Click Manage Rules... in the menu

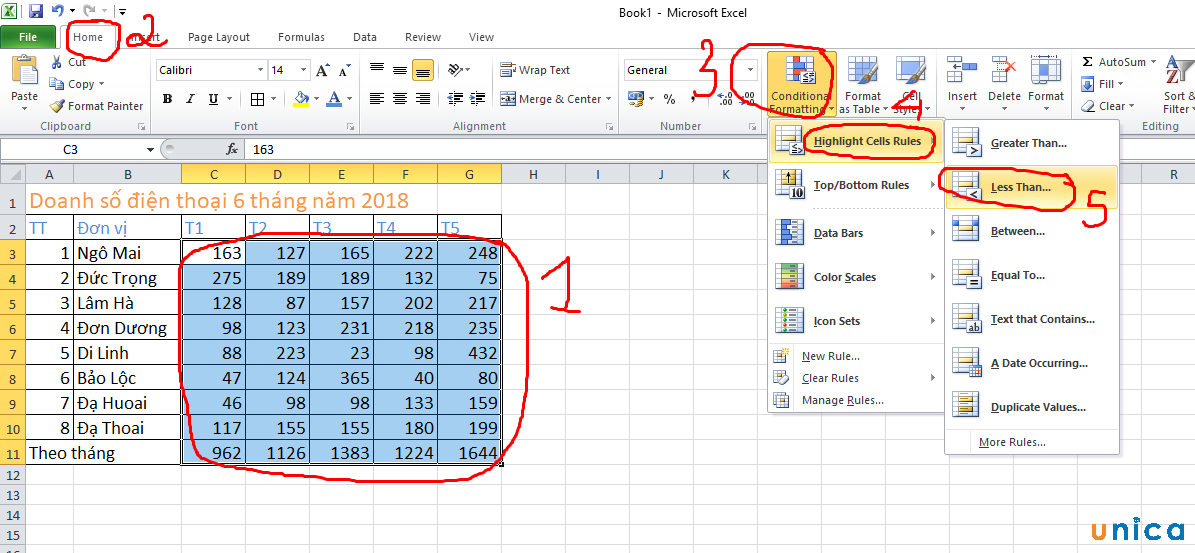coord(842,400)
